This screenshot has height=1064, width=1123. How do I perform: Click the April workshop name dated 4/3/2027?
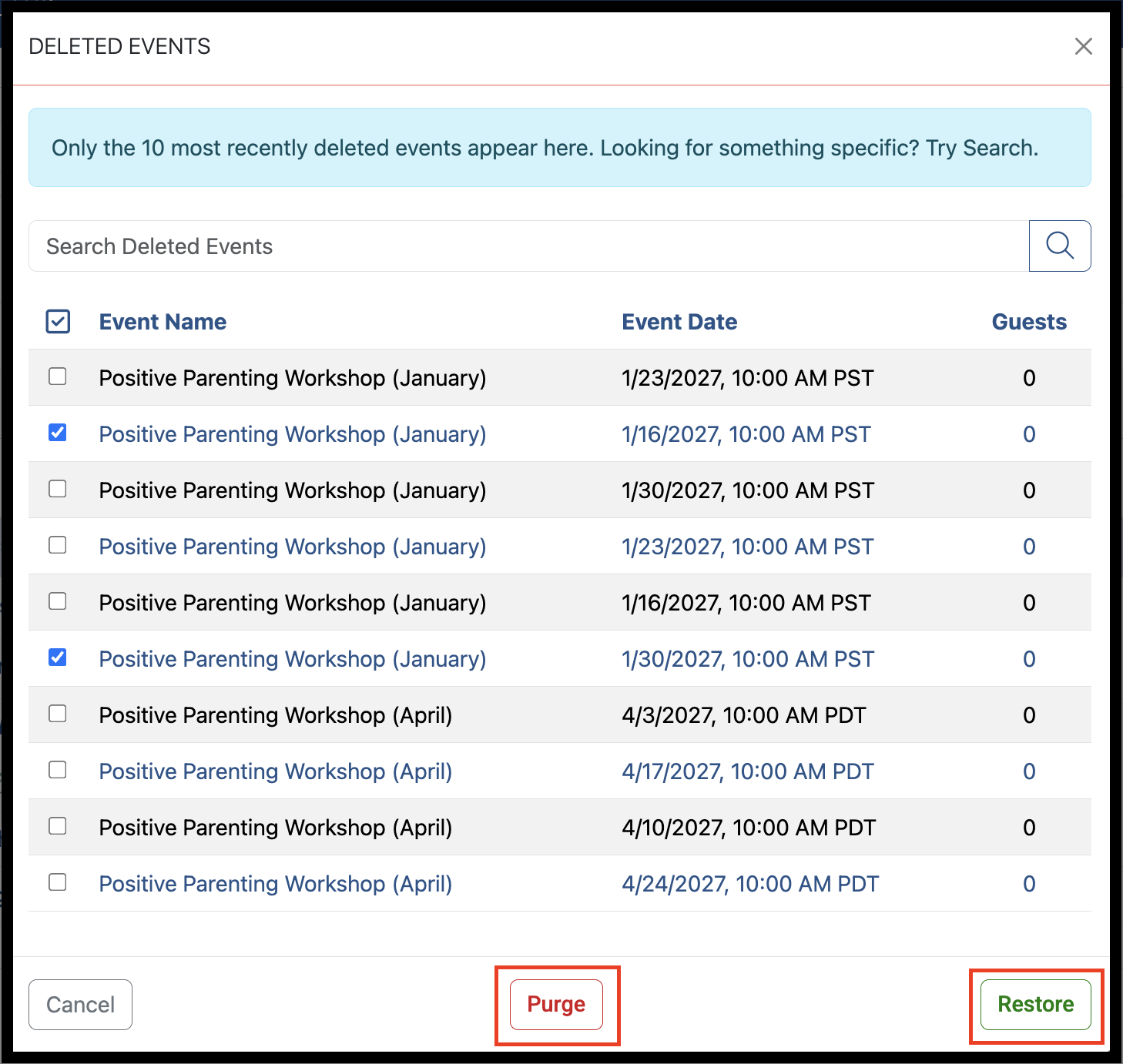click(276, 715)
